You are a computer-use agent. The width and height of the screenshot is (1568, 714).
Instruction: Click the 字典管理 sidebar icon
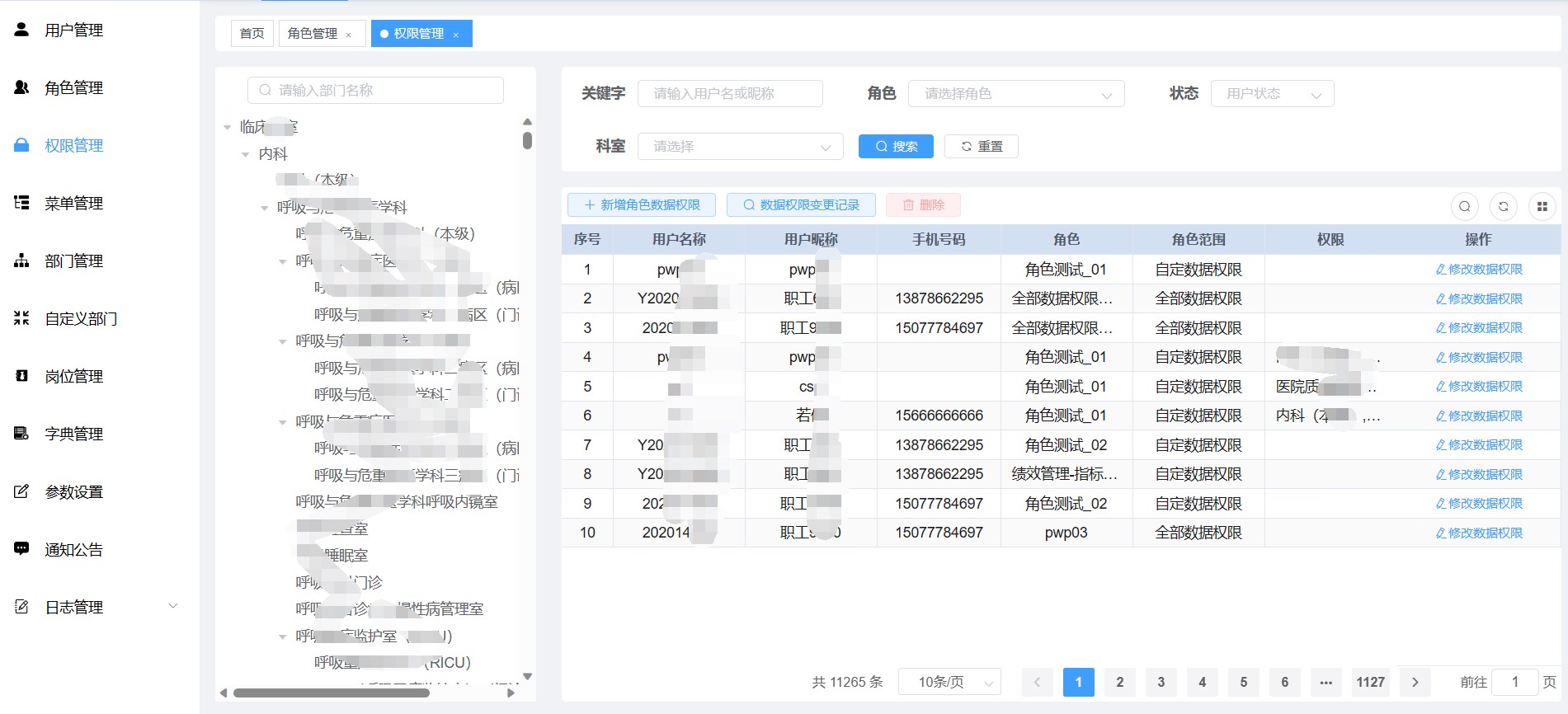(22, 434)
